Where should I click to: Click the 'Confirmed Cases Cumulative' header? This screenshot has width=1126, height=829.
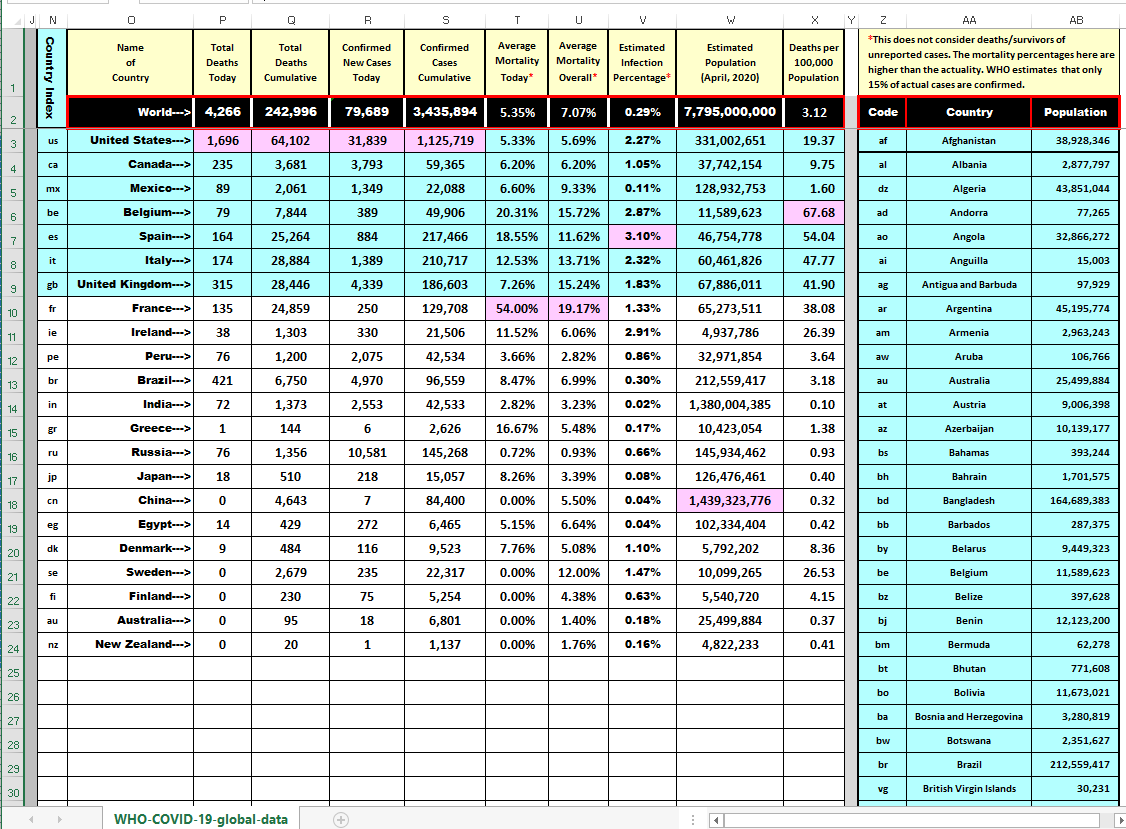(x=445, y=62)
